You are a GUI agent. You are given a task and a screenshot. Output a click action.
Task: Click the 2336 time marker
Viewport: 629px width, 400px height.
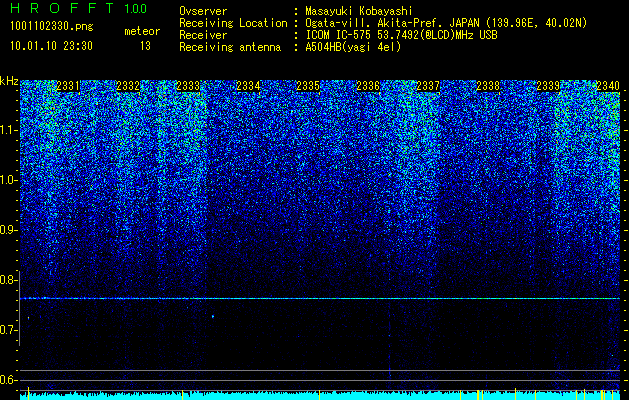tap(368, 86)
